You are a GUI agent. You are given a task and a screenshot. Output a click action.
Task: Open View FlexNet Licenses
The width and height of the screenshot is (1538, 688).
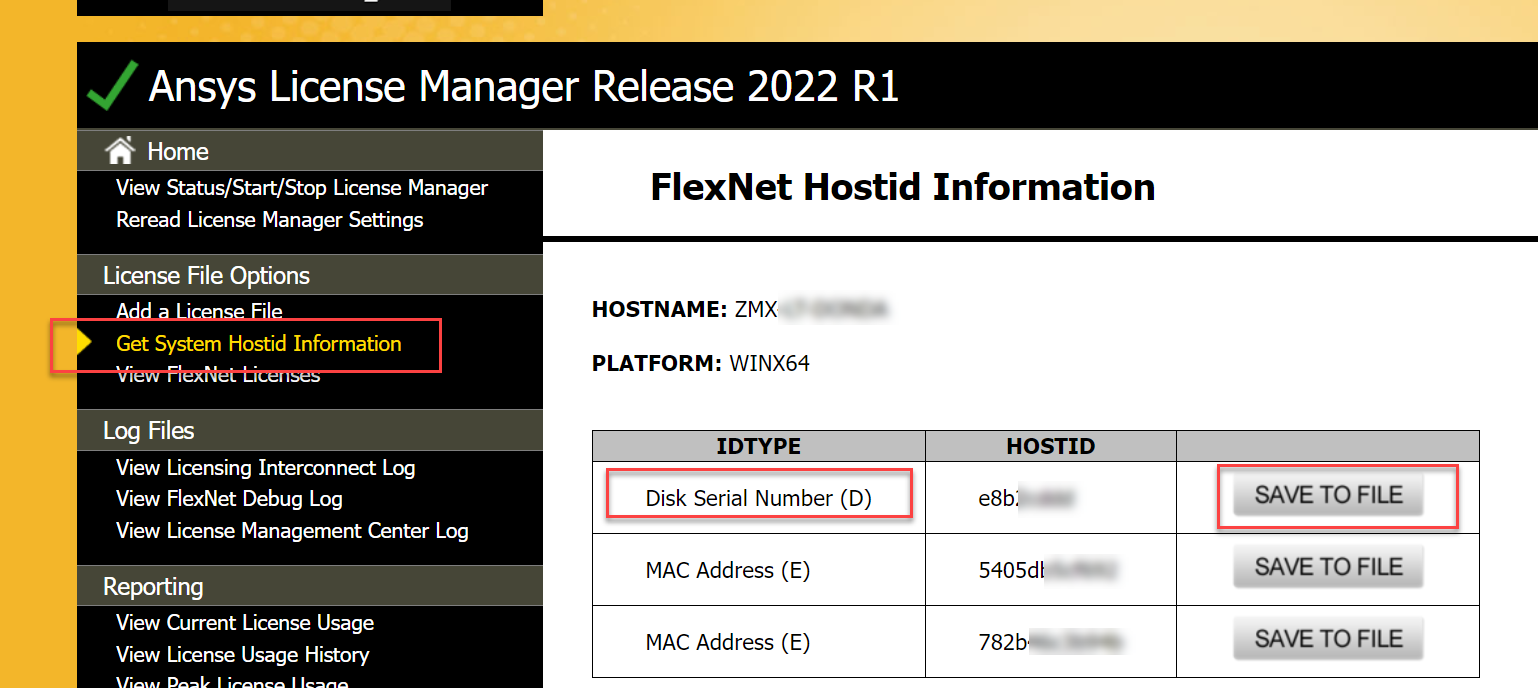point(218,375)
